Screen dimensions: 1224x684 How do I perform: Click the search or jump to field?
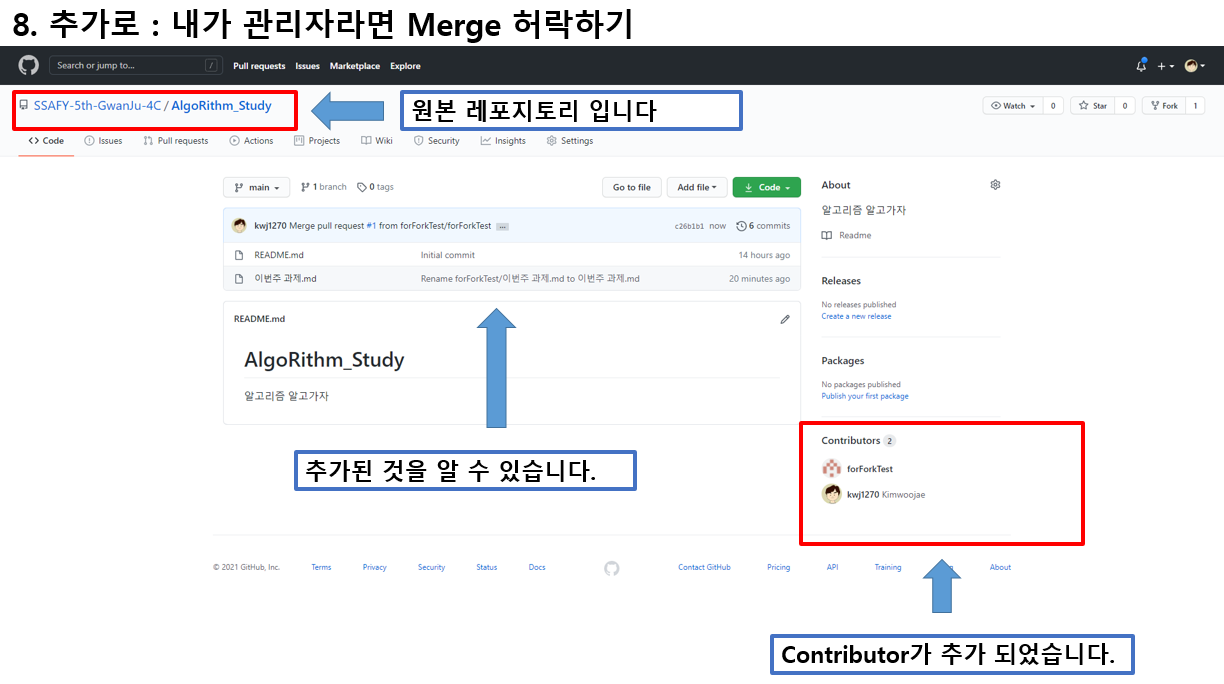[135, 64]
